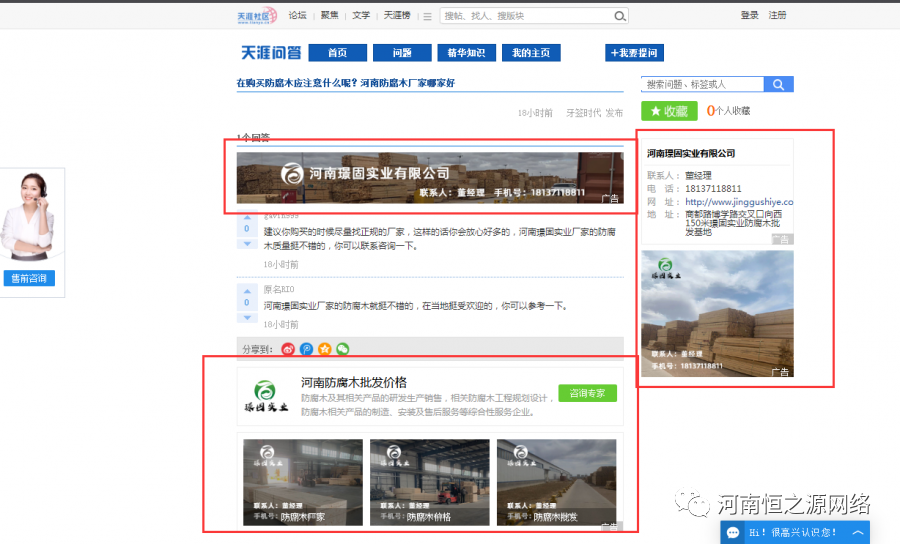Viewport: 900px width, 544px height.
Task: Open the sidebar lumber yard ad image
Action: tap(717, 313)
